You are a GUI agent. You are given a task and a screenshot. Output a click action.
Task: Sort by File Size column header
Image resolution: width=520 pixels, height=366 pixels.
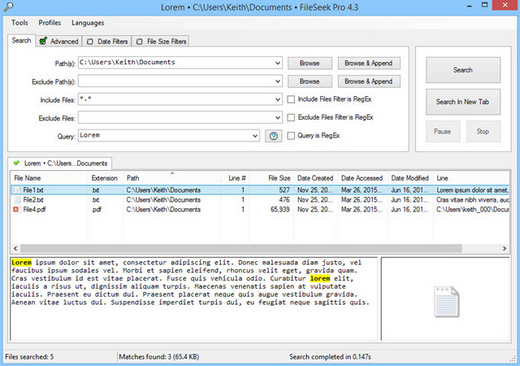(271, 178)
